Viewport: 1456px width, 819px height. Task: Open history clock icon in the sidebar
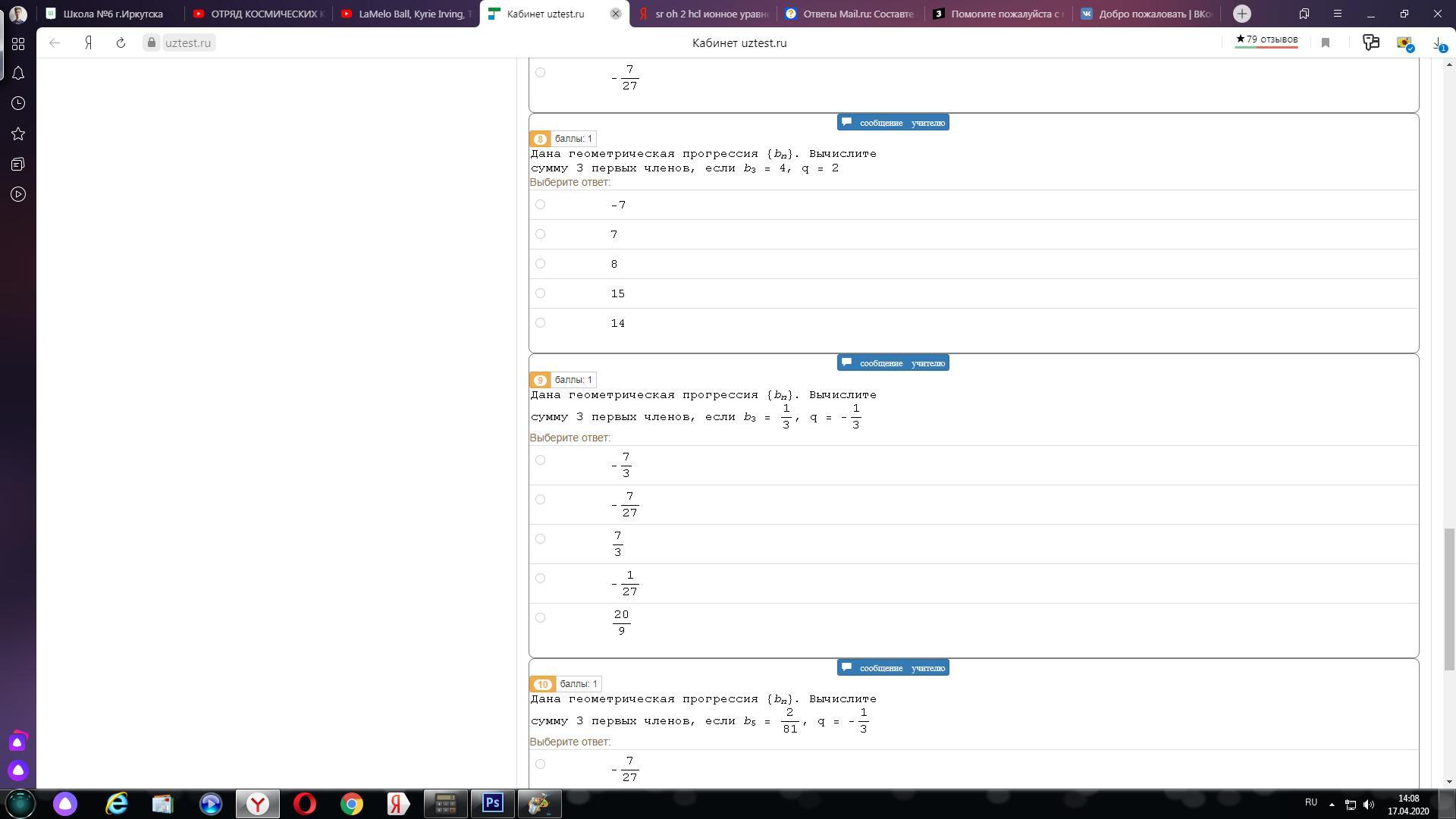point(18,104)
